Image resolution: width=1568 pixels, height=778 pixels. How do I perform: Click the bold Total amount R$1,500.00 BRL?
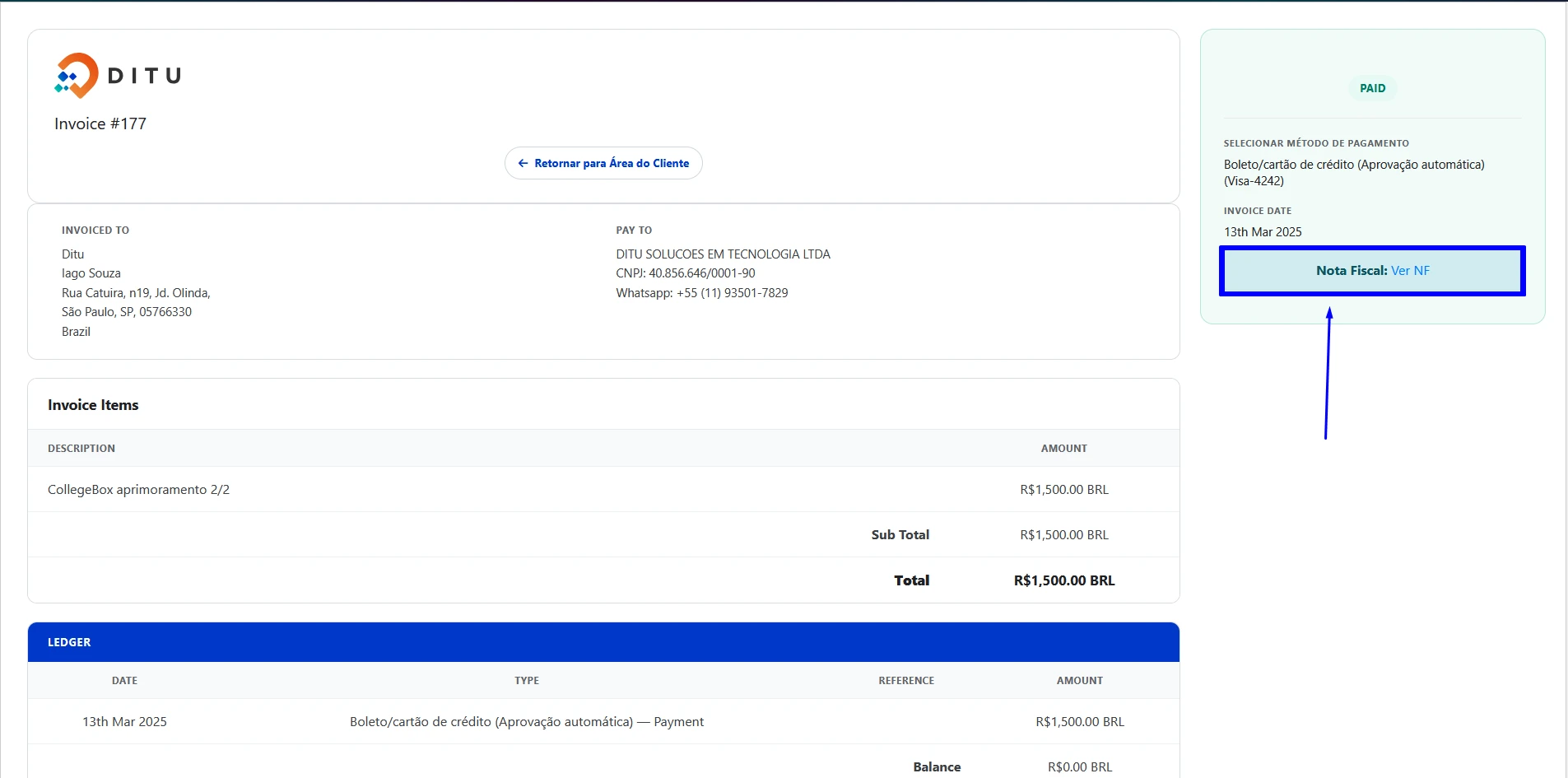coord(1064,580)
